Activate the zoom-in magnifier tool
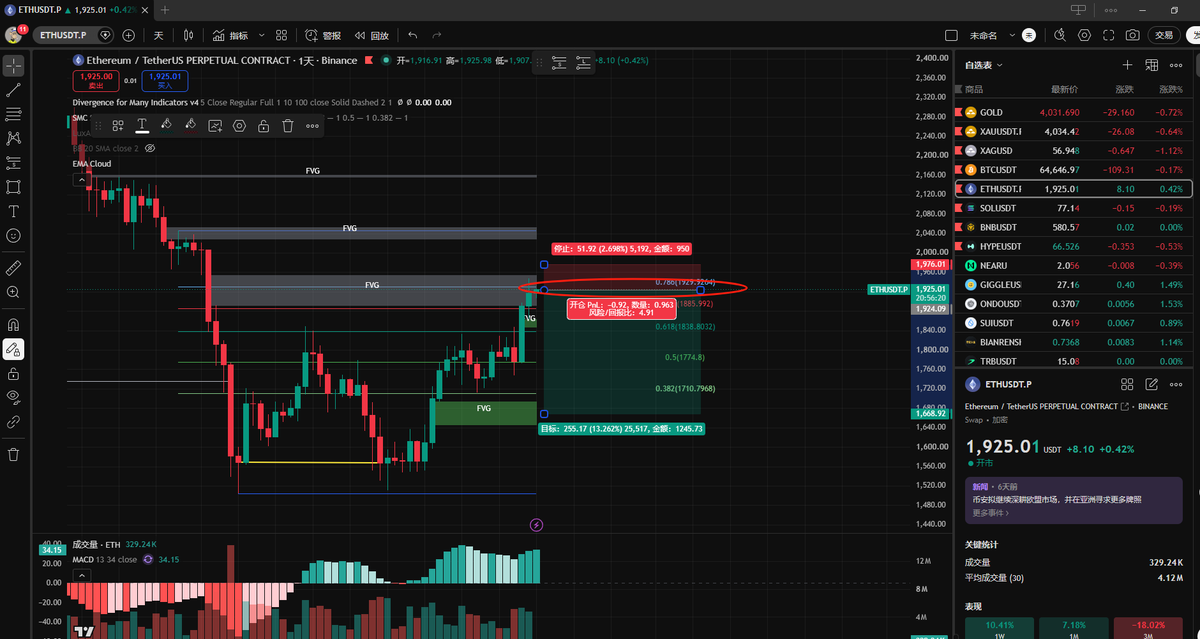 point(13,292)
